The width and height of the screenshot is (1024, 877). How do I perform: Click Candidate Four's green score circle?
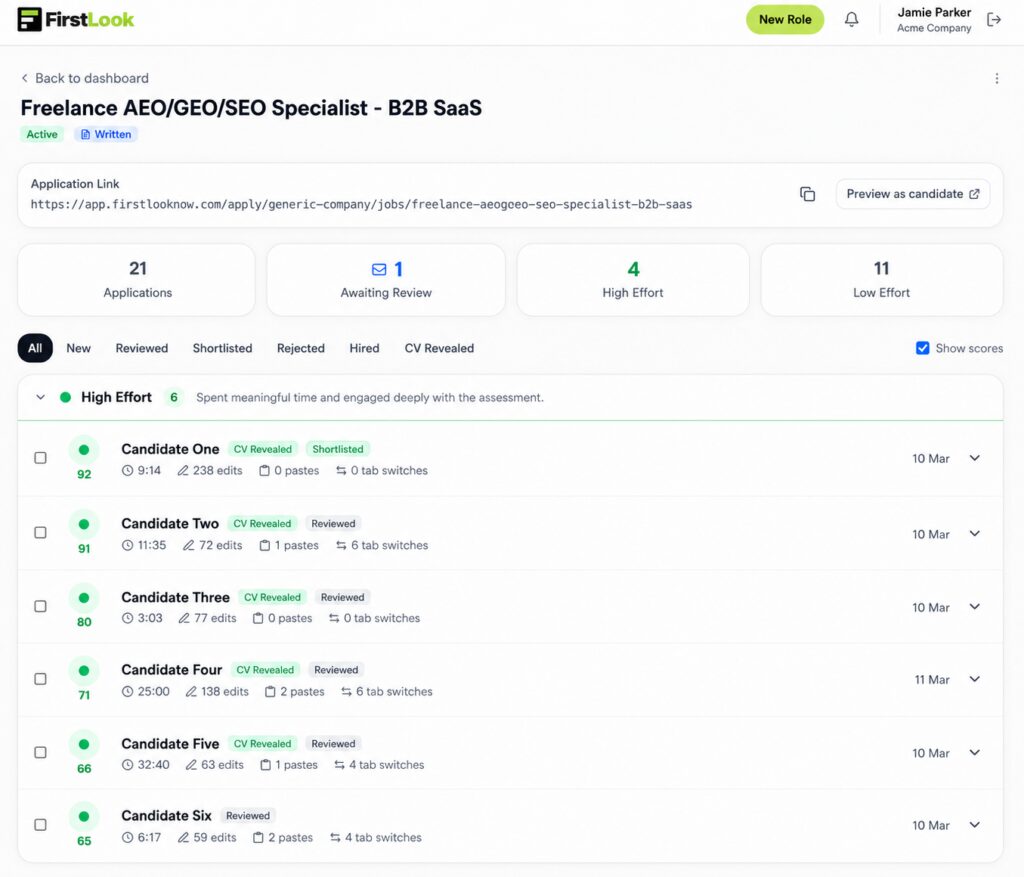84,671
